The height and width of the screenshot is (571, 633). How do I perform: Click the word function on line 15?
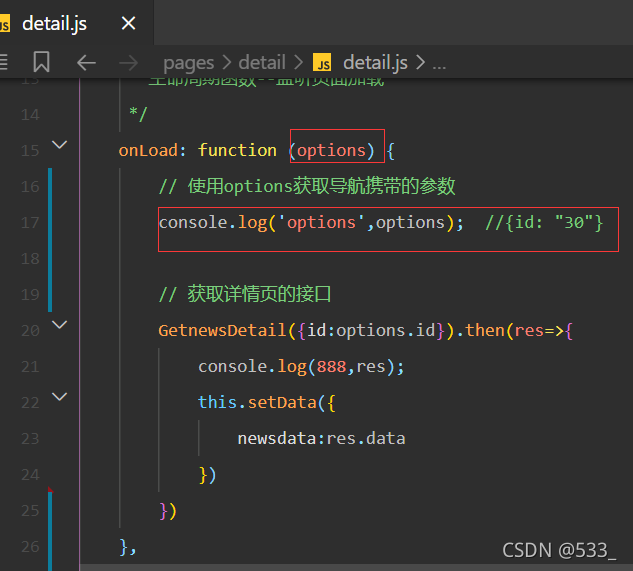[x=237, y=150]
